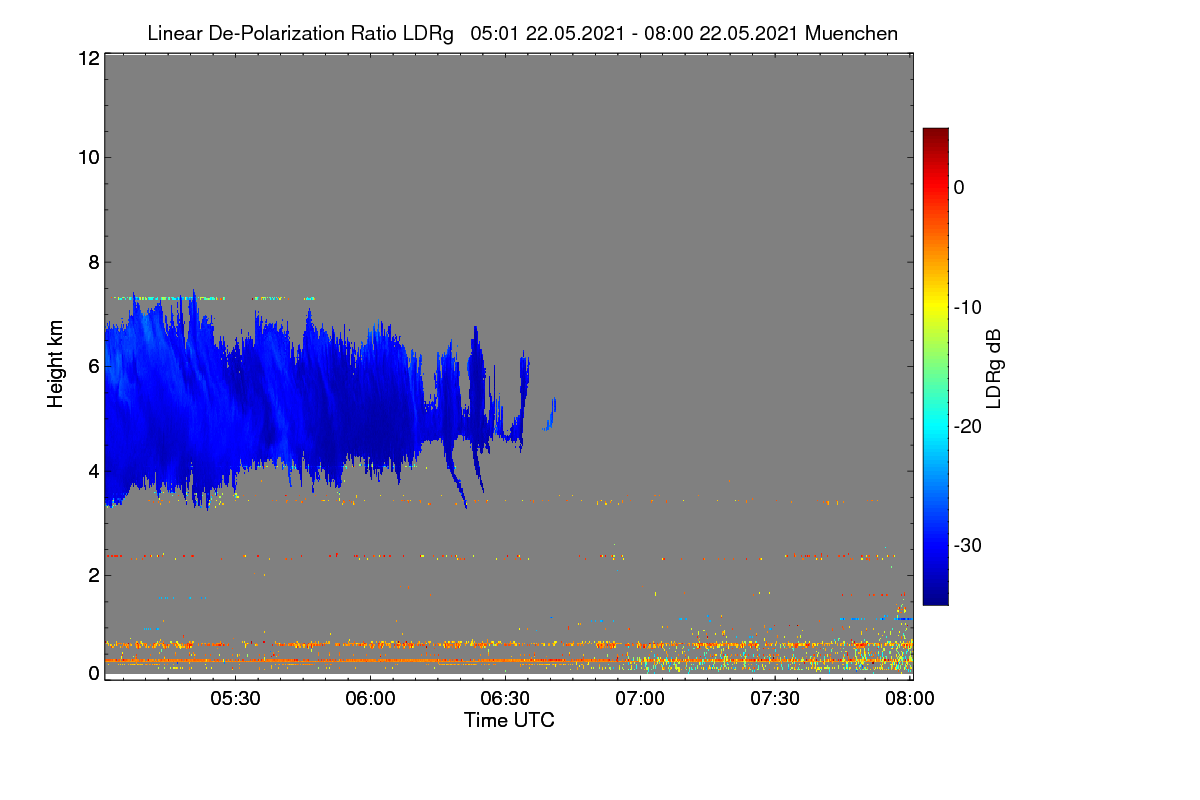
Task: Click the height tick label 2
Action: (x=92, y=574)
